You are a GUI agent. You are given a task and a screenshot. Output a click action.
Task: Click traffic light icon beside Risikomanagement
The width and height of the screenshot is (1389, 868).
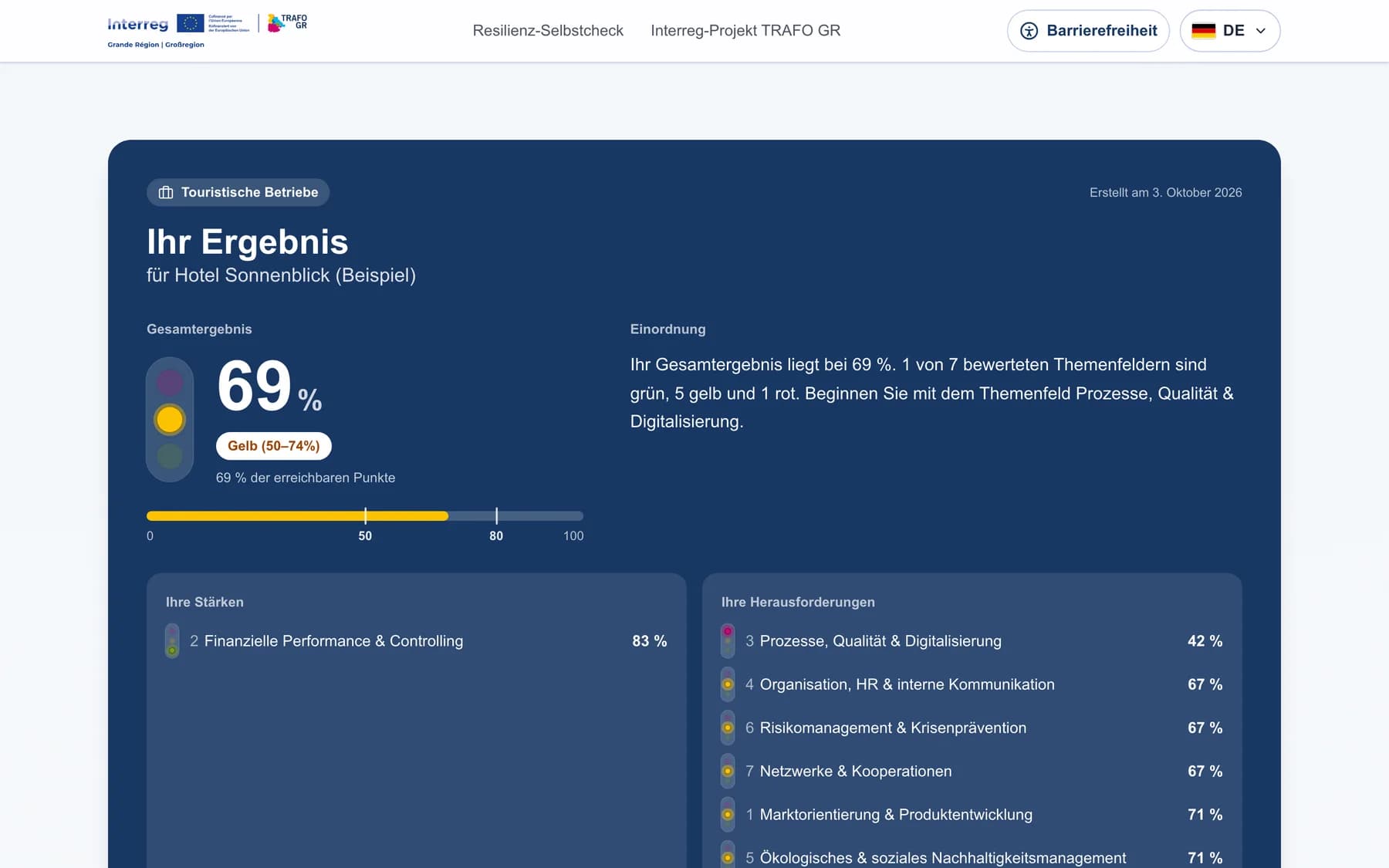[728, 728]
